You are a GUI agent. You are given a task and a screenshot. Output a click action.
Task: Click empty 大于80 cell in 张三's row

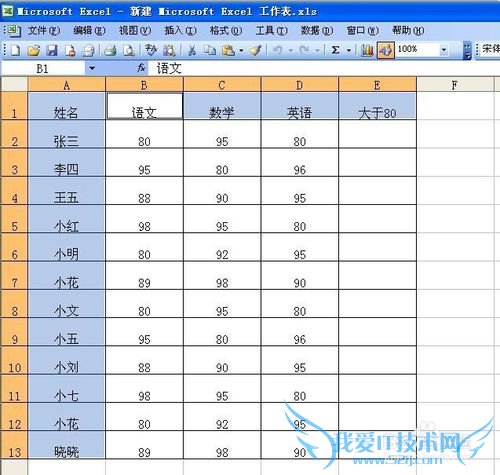point(377,134)
